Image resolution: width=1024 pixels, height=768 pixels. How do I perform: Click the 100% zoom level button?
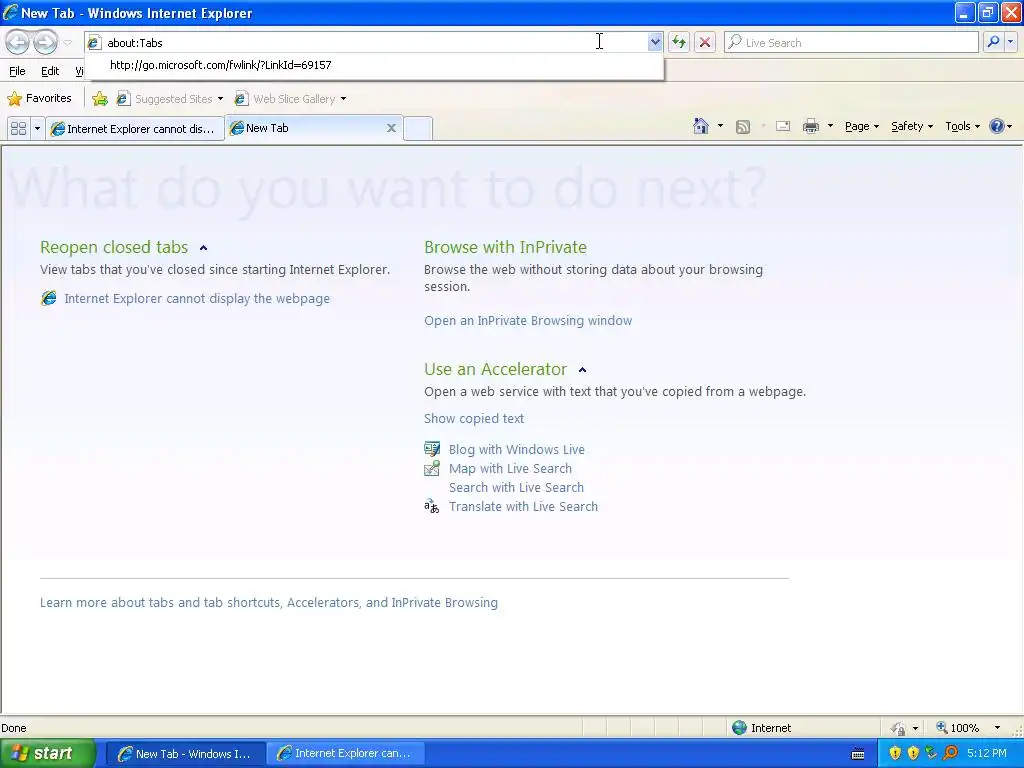(x=957, y=728)
